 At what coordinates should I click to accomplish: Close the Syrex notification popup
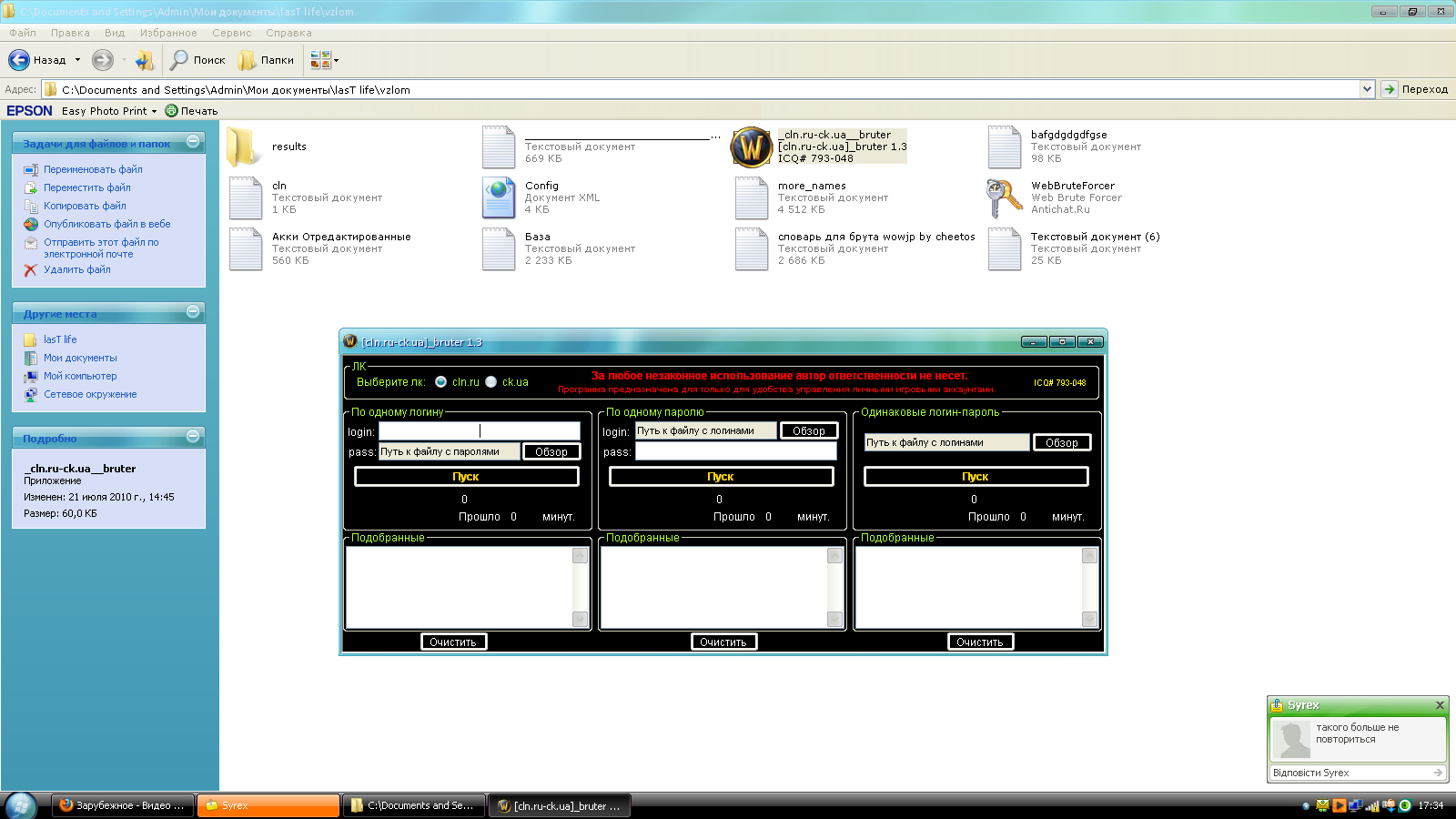click(1440, 705)
